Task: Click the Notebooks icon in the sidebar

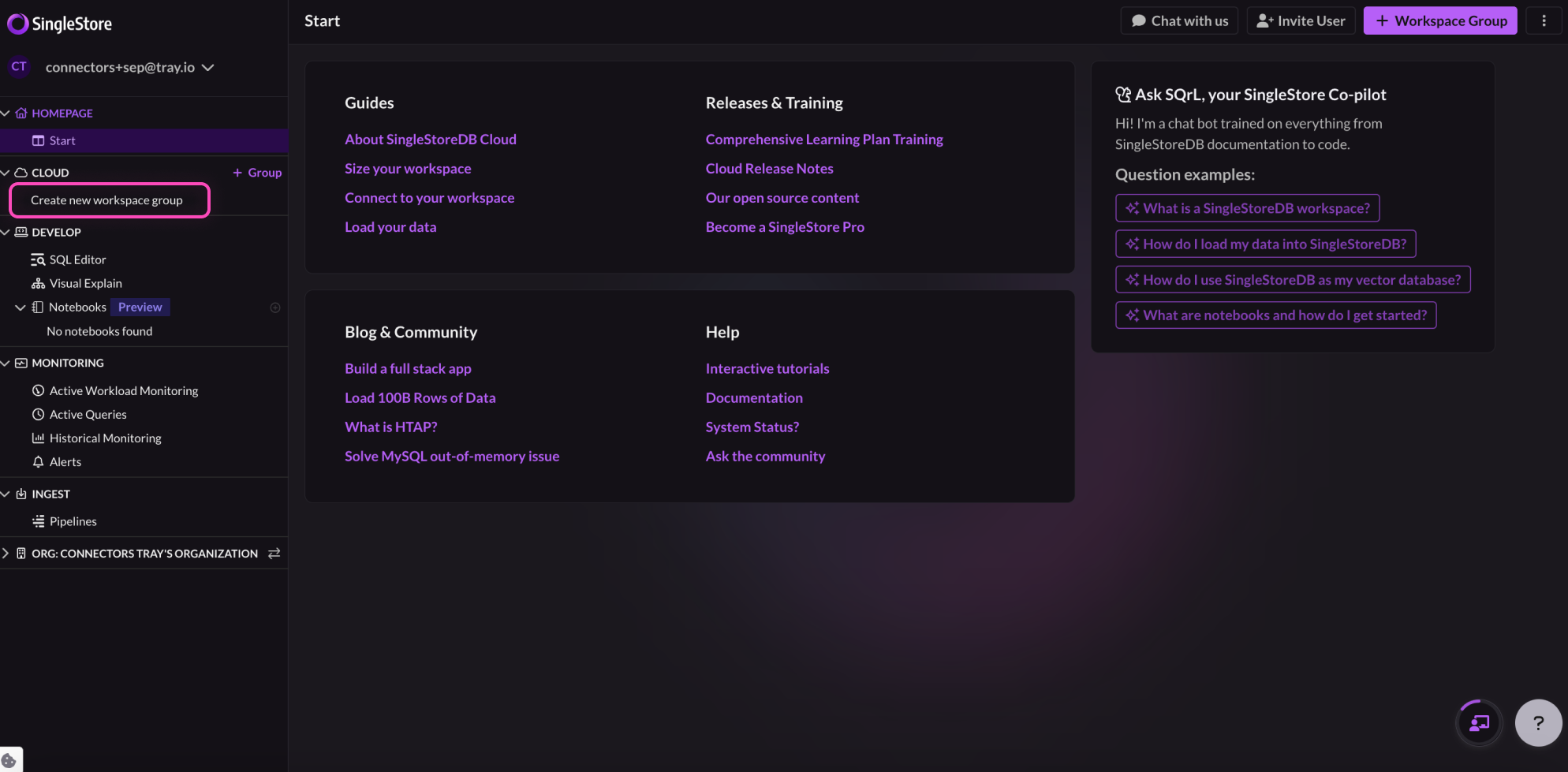Action: [x=36, y=307]
